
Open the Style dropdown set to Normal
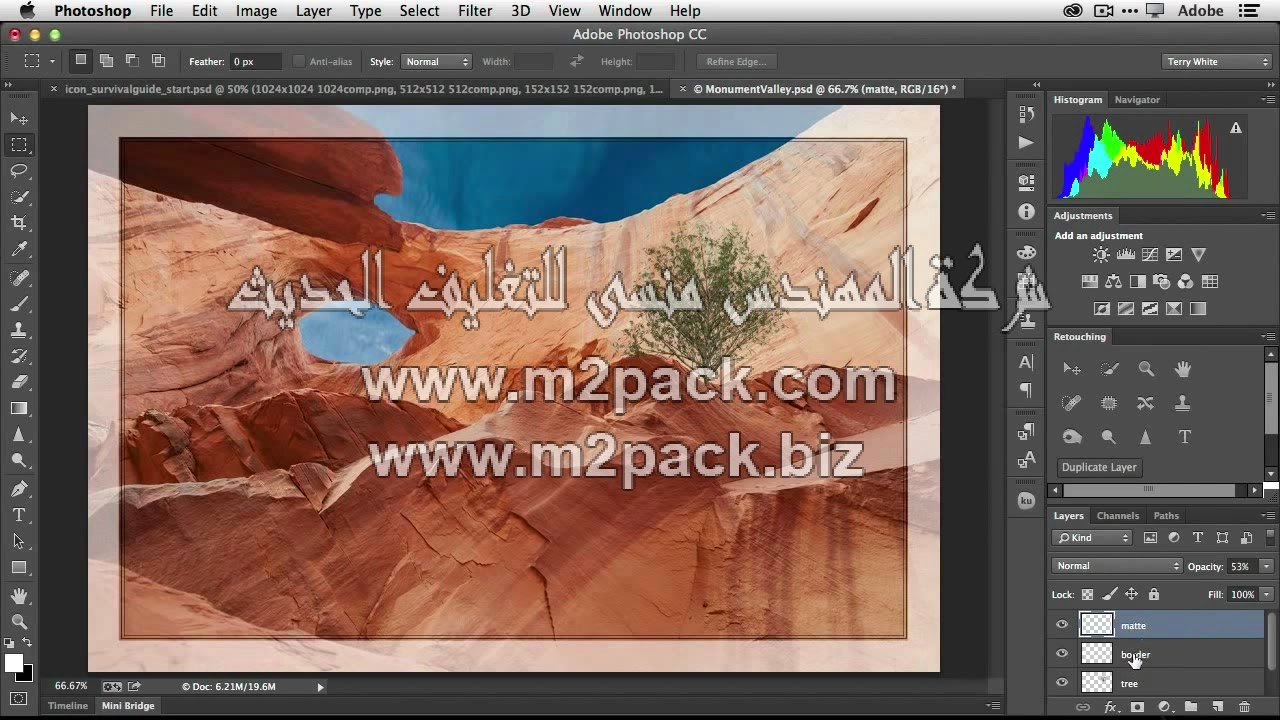point(436,61)
